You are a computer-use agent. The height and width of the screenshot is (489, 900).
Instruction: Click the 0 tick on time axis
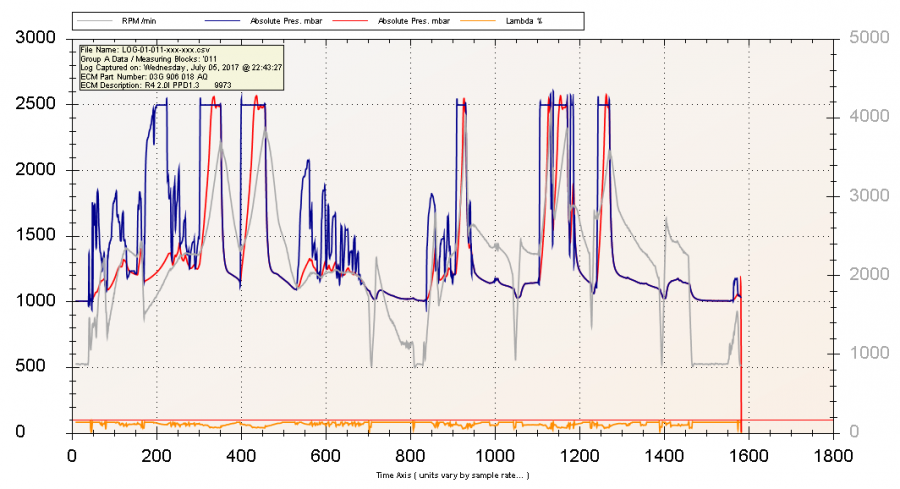(71, 456)
